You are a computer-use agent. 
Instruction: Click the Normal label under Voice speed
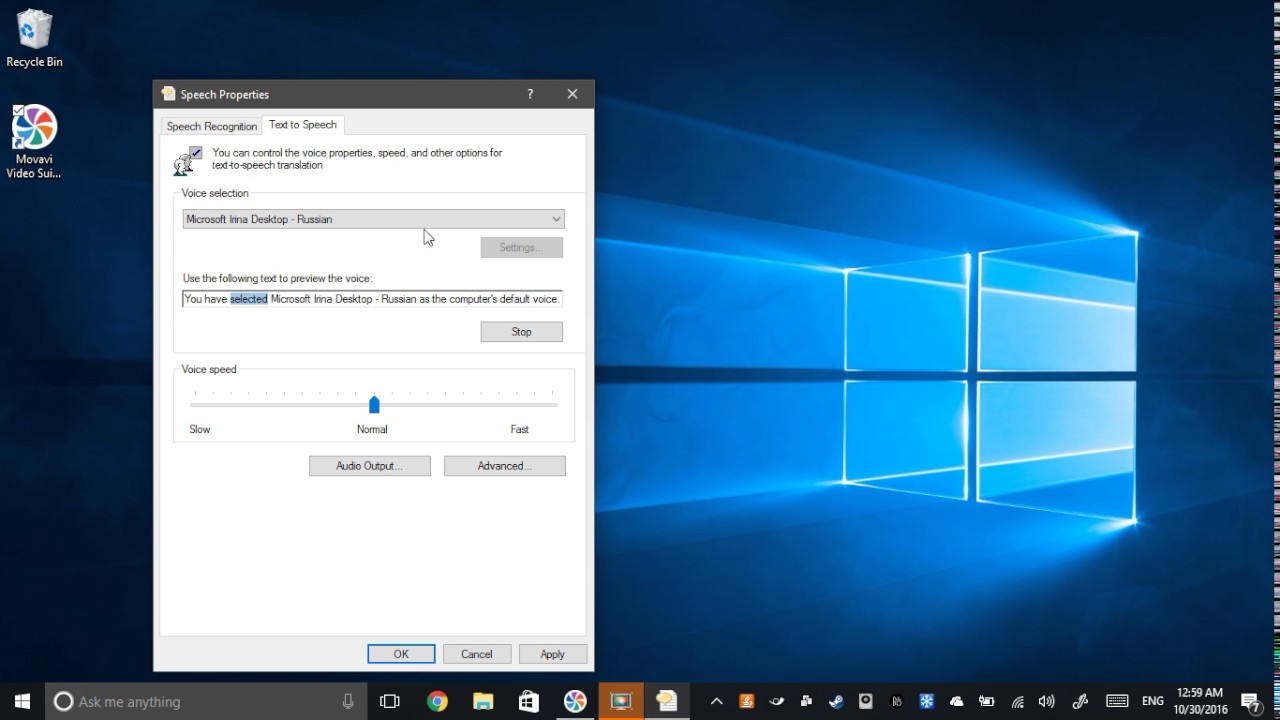point(372,429)
